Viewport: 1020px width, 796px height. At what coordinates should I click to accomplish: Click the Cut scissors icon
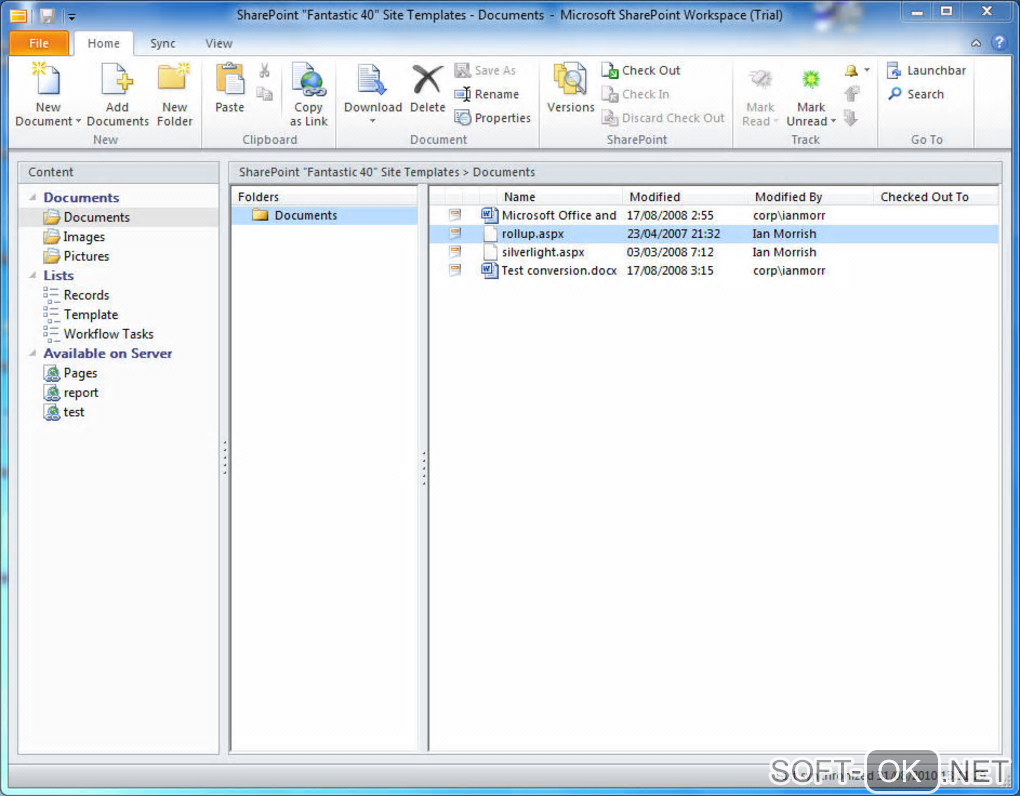pyautogui.click(x=264, y=70)
